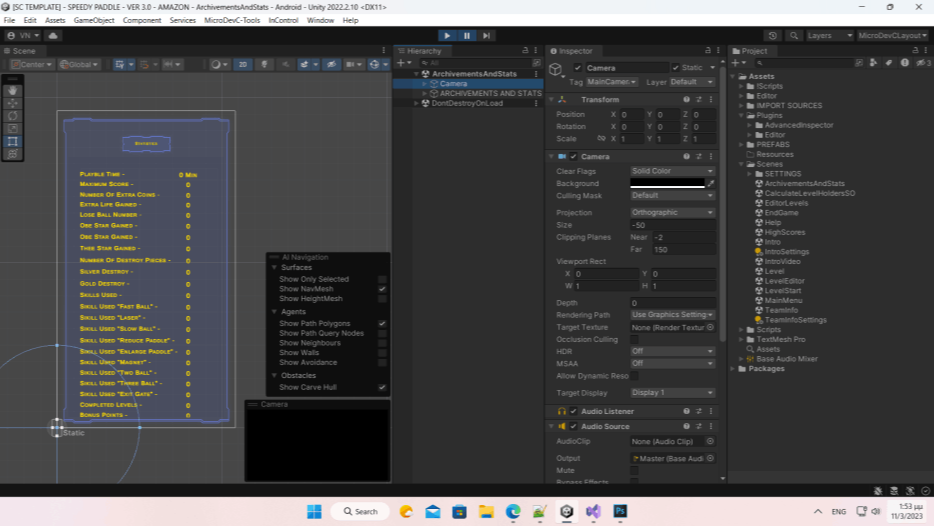This screenshot has height=526, width=935.
Task: Open Photoshop from the Windows taskbar
Action: pyautogui.click(x=620, y=511)
